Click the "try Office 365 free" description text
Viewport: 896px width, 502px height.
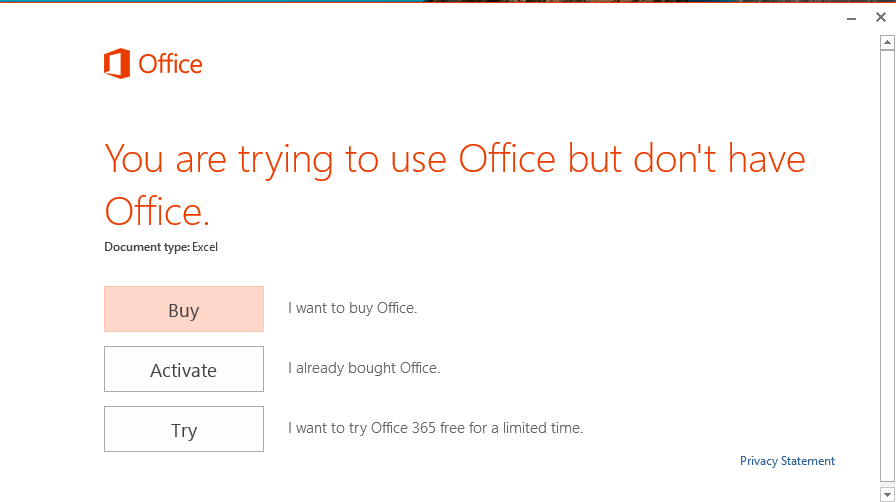coord(435,428)
